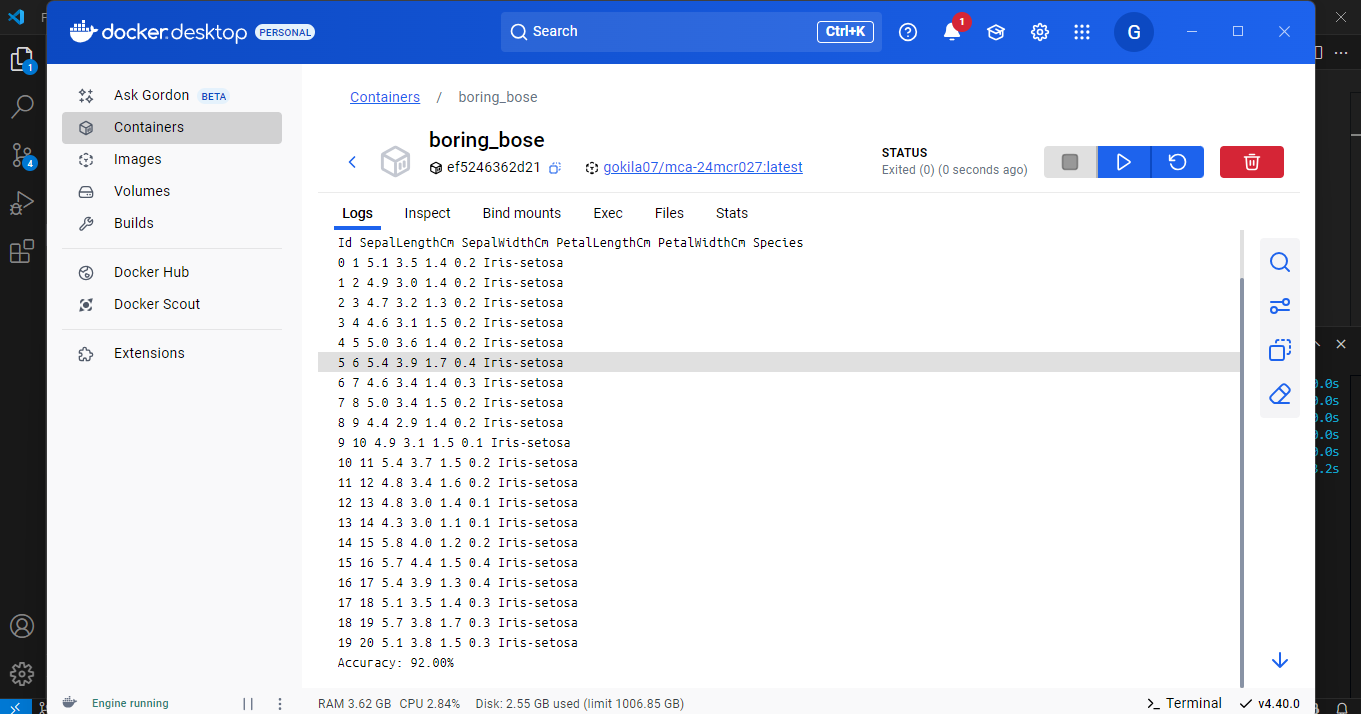The image size is (1361, 714).
Task: Click the boring_bose container title
Action: (487, 140)
